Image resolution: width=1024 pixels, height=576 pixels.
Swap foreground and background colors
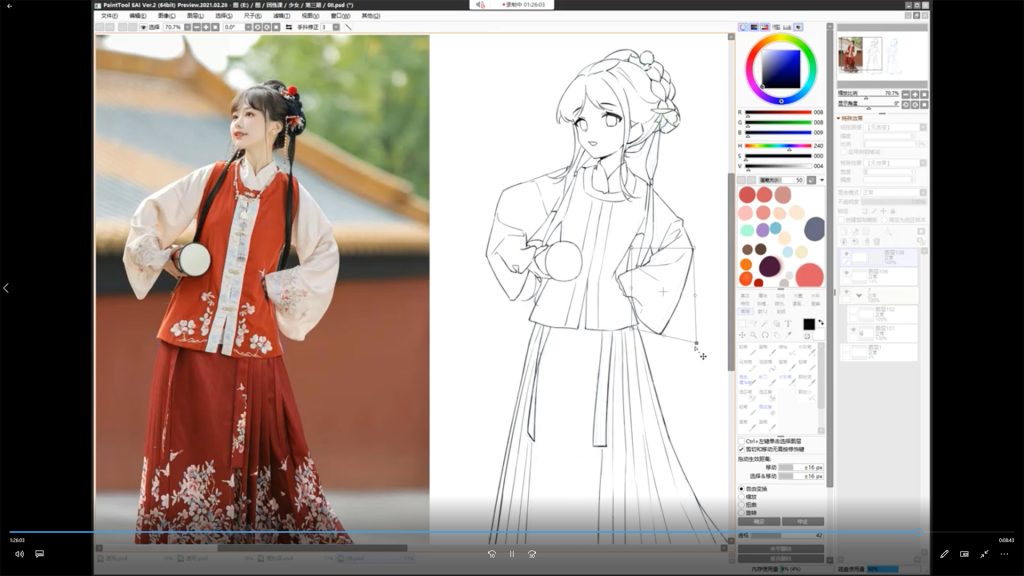pos(821,322)
